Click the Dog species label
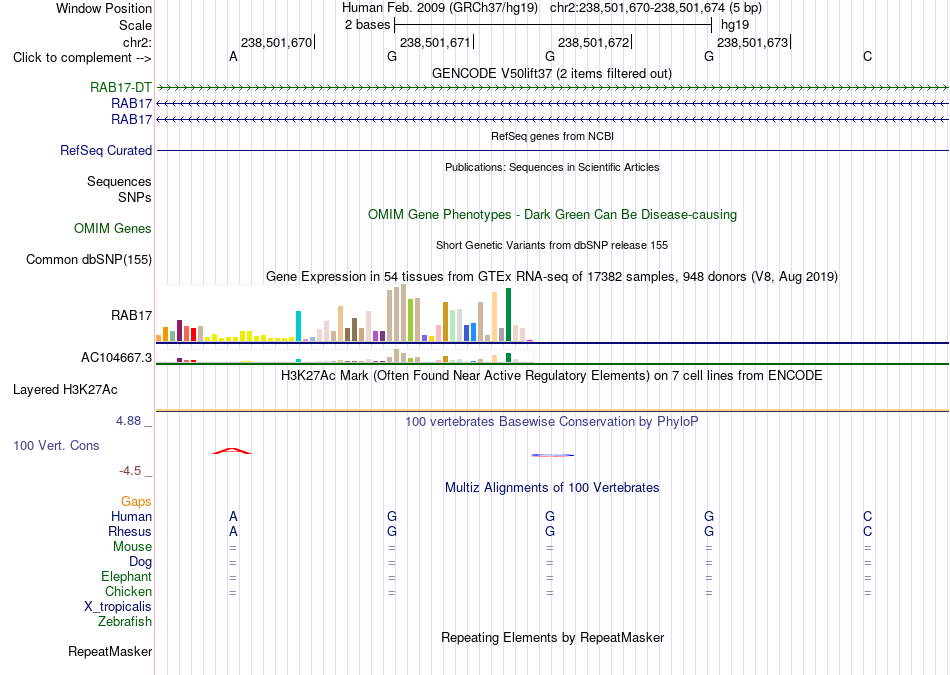 [141, 562]
